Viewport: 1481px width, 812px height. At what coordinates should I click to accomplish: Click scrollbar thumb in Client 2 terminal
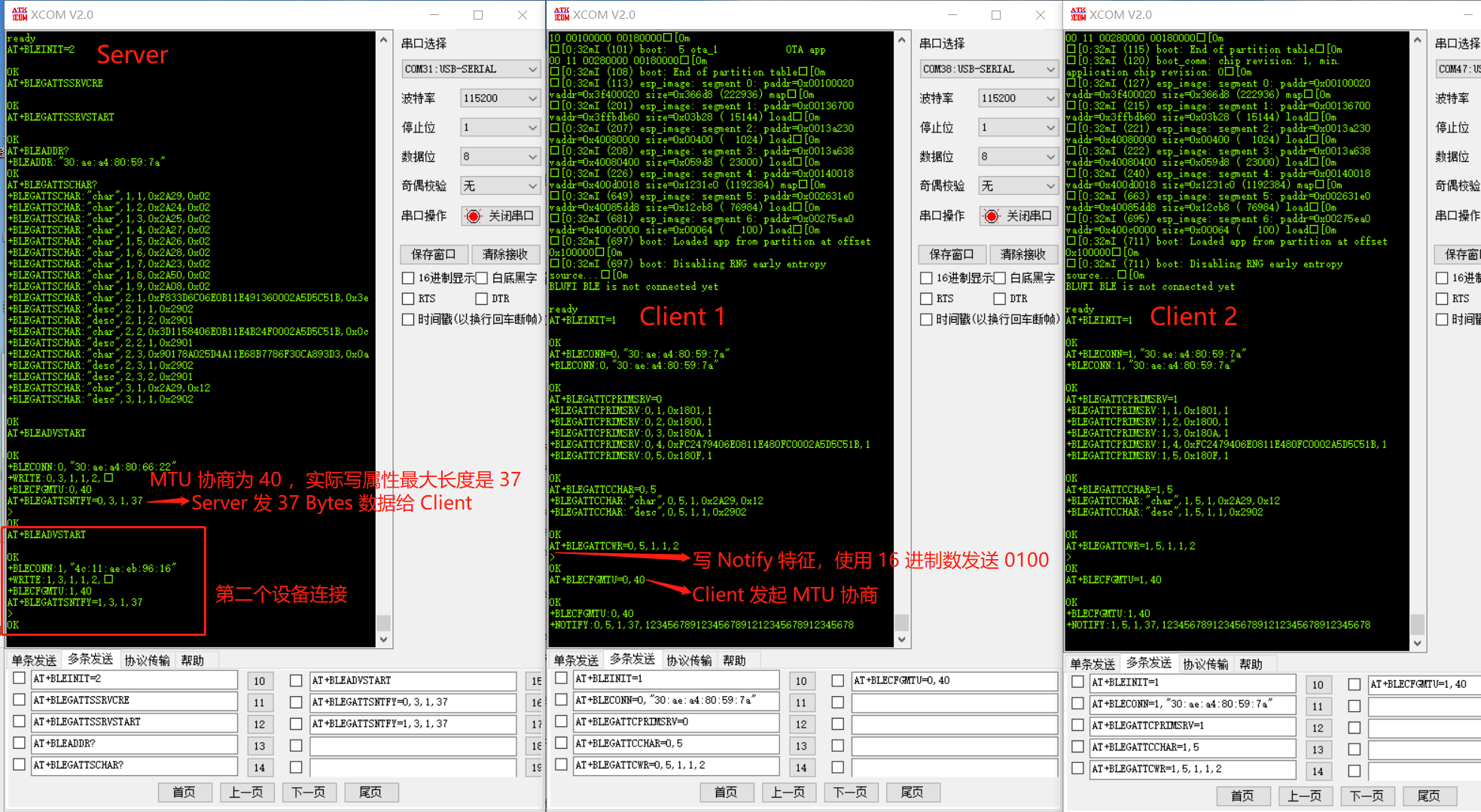pyautogui.click(x=1417, y=624)
